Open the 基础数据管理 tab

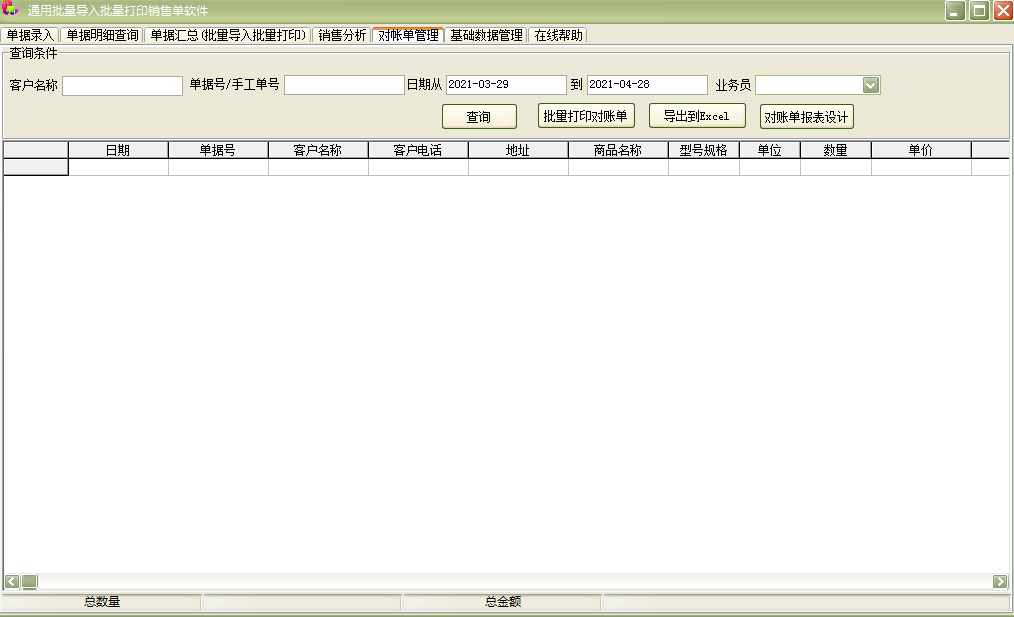pos(486,36)
